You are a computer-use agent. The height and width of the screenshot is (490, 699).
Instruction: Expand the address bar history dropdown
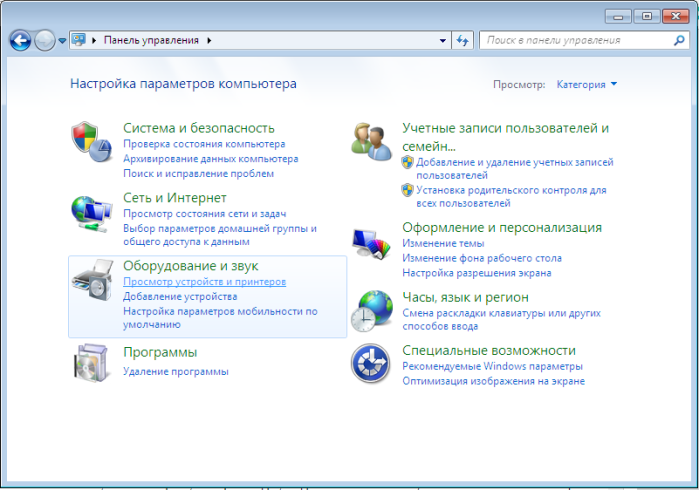[x=443, y=41]
